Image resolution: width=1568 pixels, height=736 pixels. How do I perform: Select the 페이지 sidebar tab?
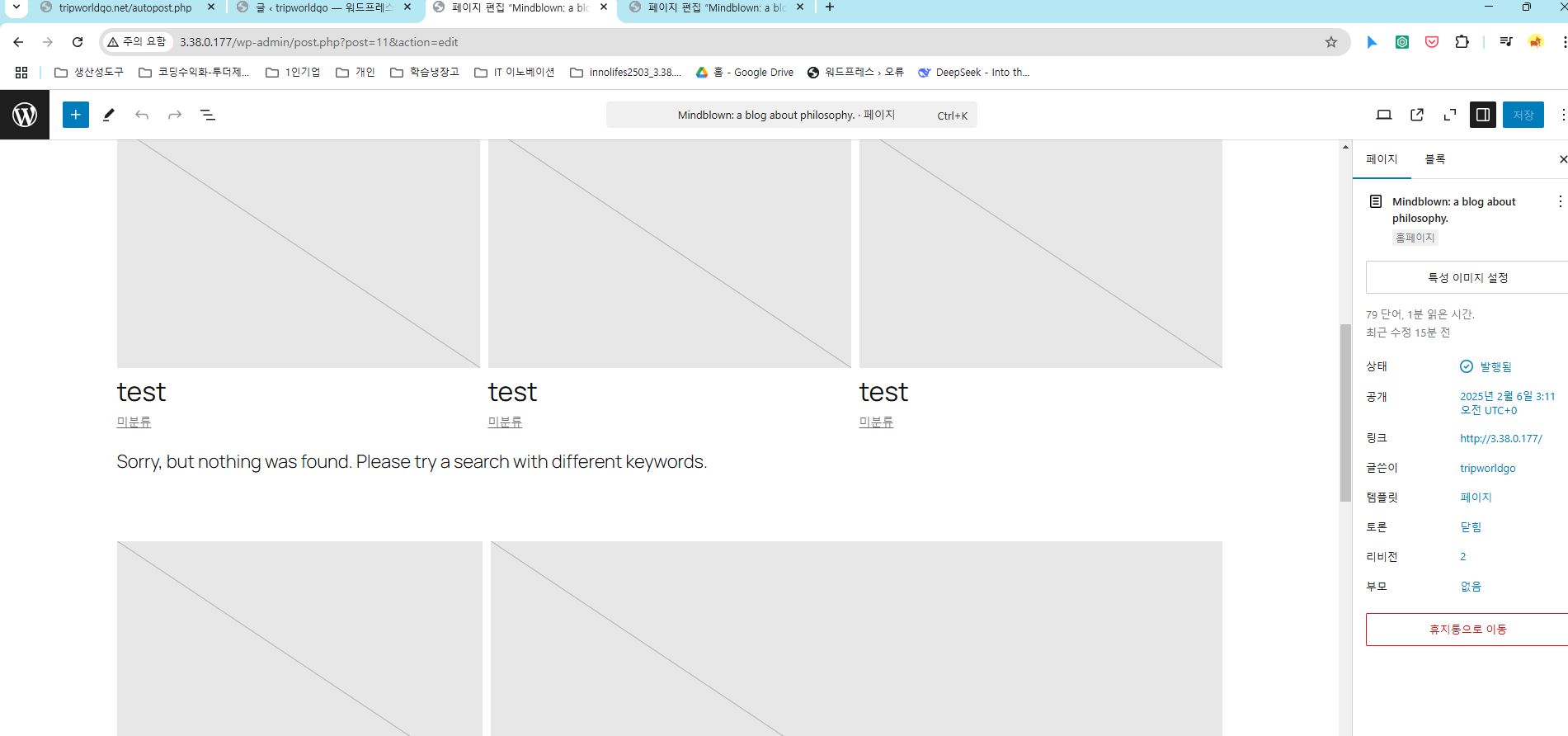1382,159
